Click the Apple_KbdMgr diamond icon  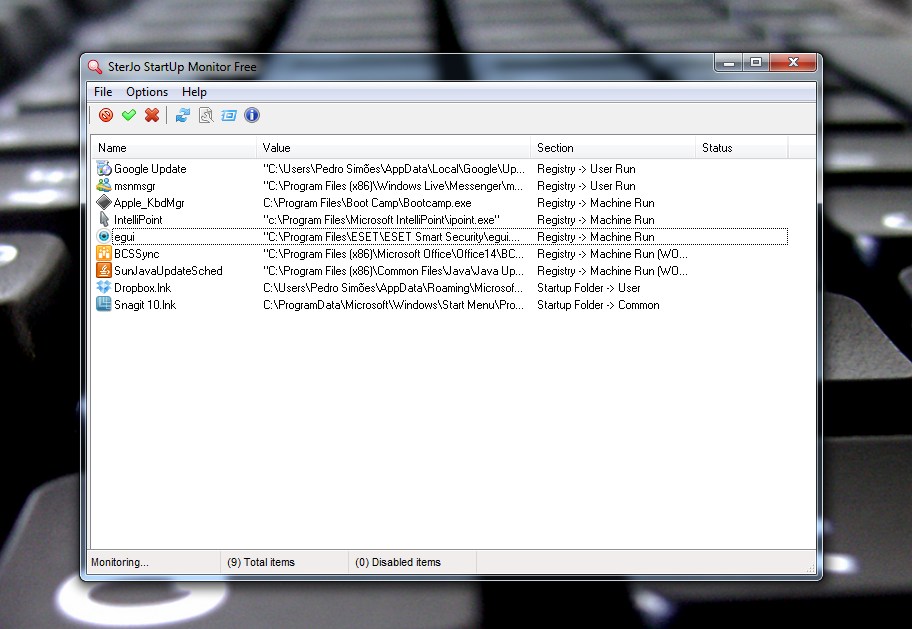(x=104, y=202)
